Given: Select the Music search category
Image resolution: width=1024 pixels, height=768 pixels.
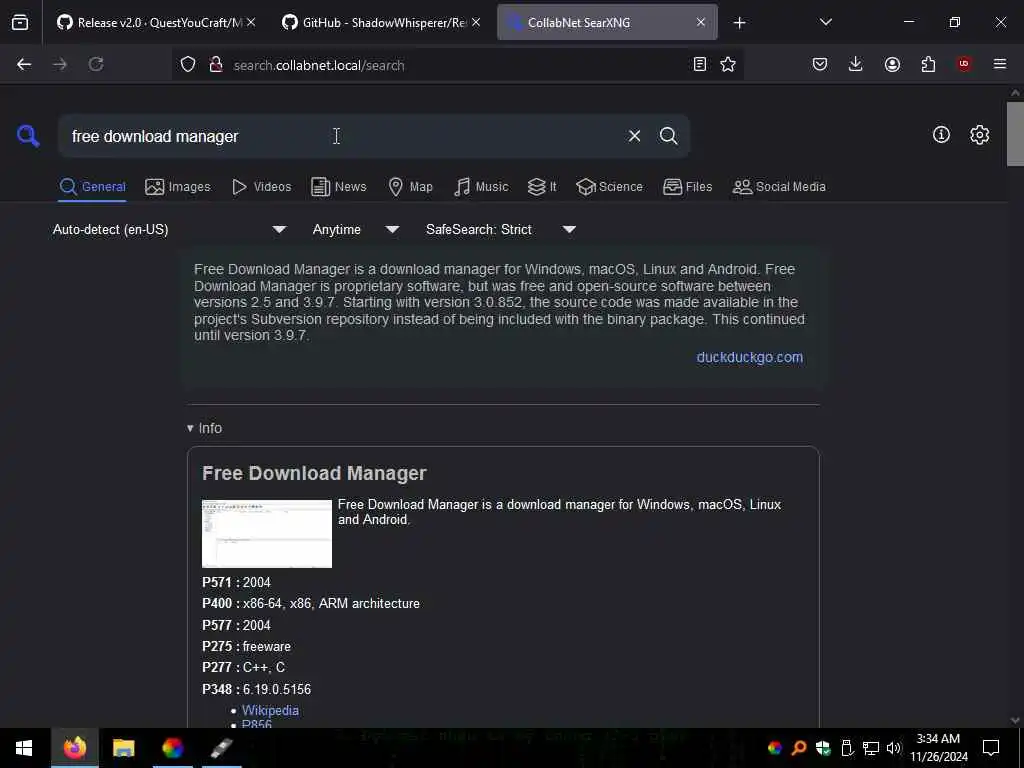Looking at the screenshot, I should 481,187.
